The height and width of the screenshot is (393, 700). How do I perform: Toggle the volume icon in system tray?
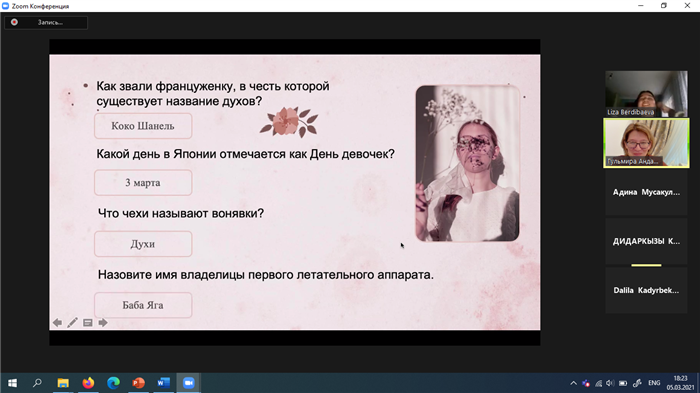(610, 383)
